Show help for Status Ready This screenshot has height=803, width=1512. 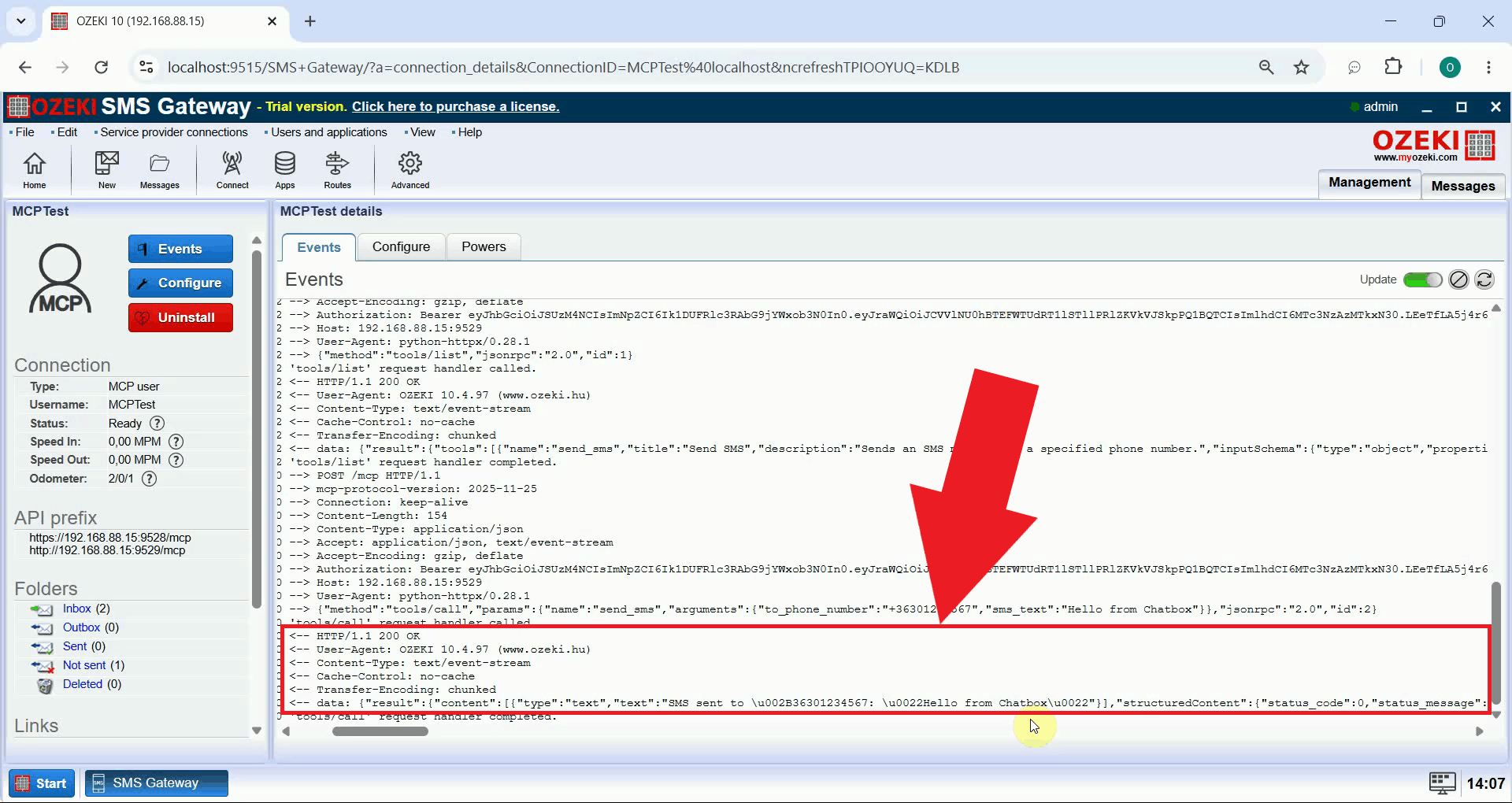157,424
